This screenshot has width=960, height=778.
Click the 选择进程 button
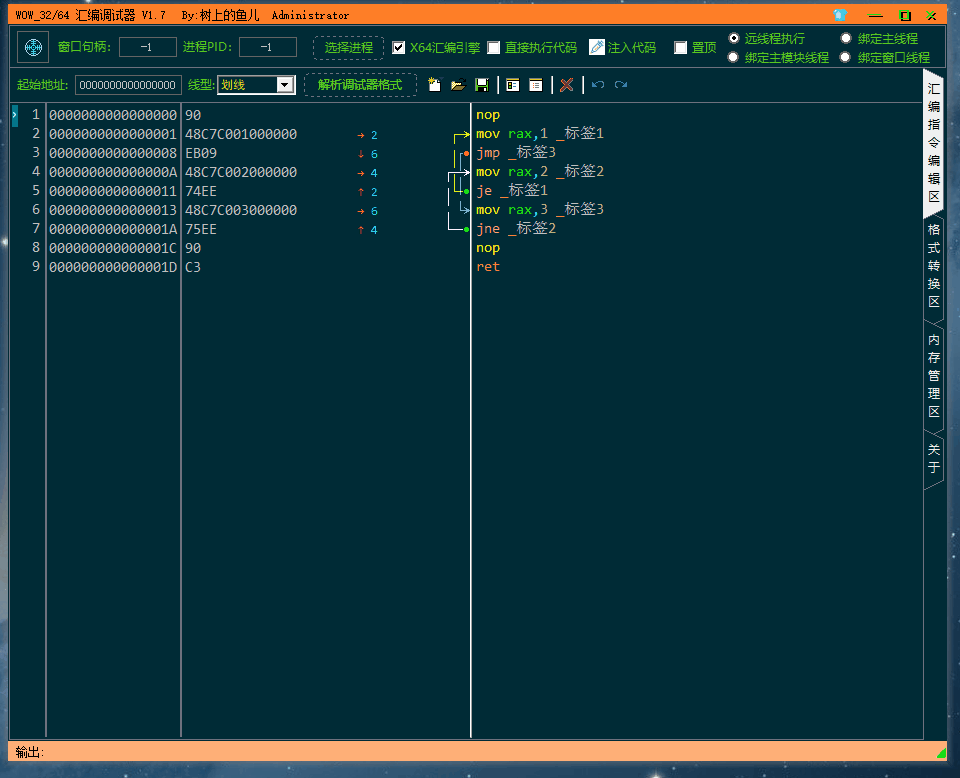coord(348,47)
